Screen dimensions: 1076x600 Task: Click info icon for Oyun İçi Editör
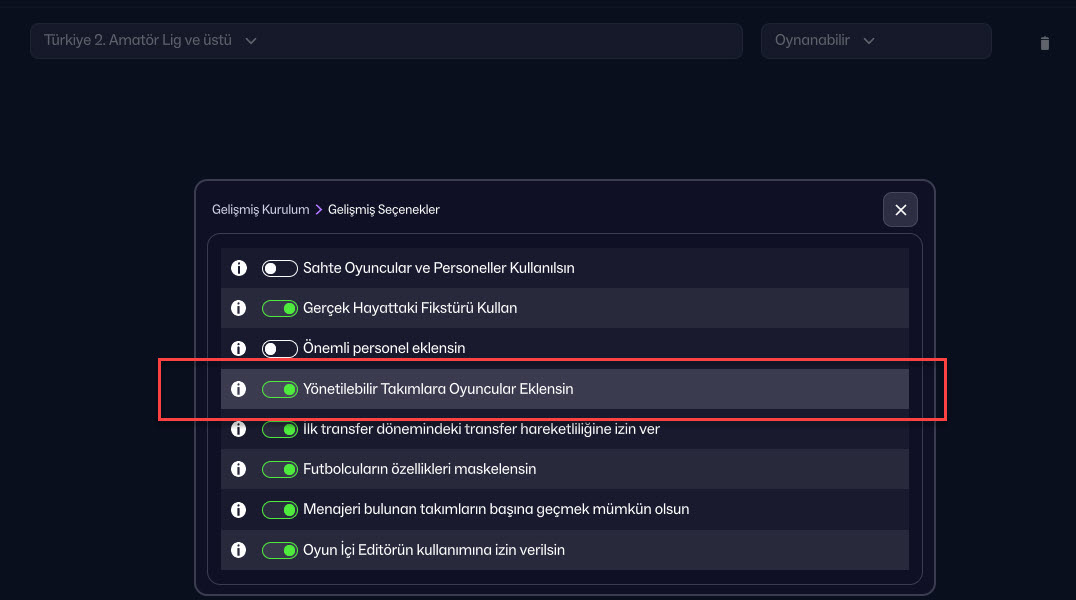238,550
